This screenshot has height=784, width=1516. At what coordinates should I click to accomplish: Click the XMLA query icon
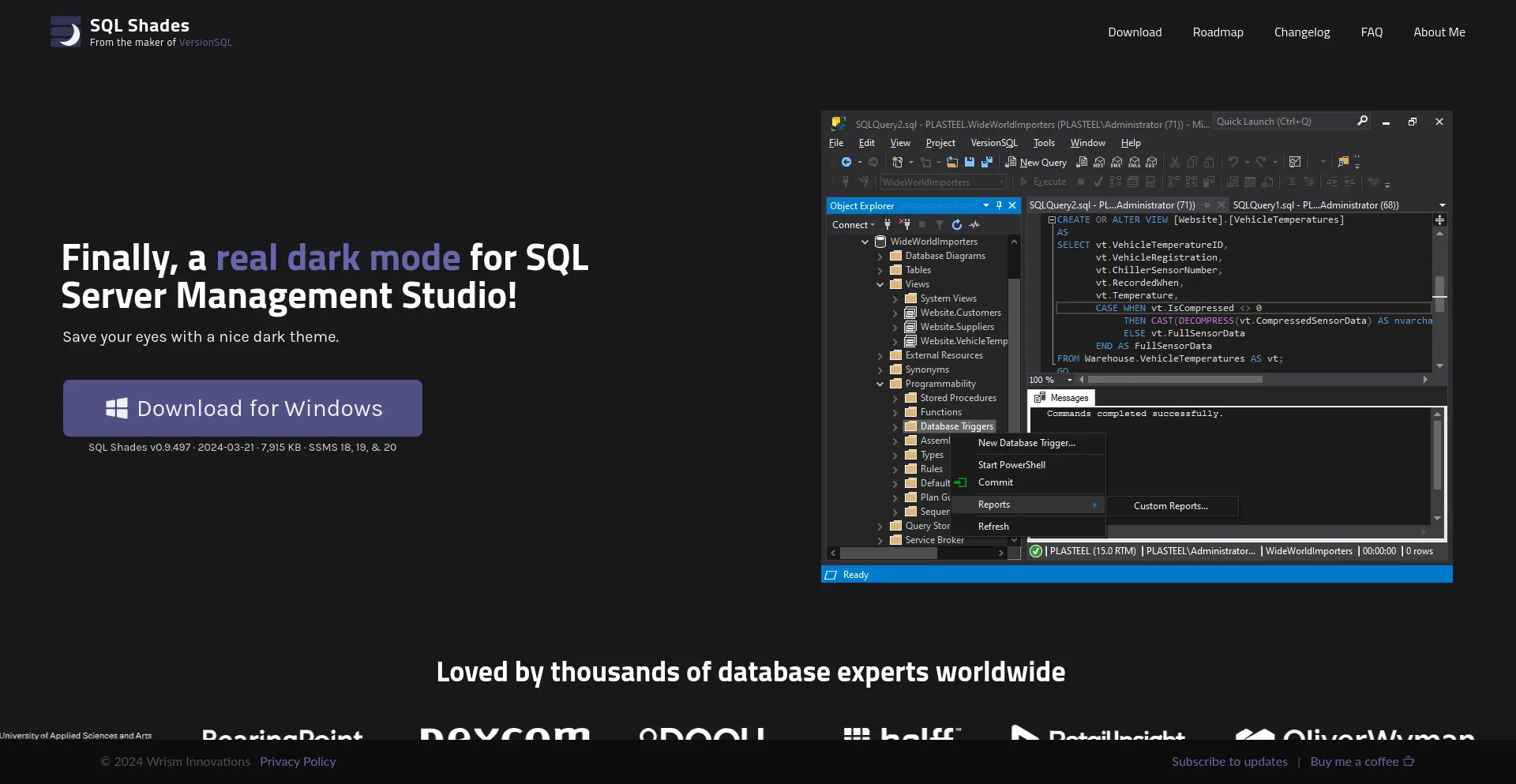tap(1134, 162)
